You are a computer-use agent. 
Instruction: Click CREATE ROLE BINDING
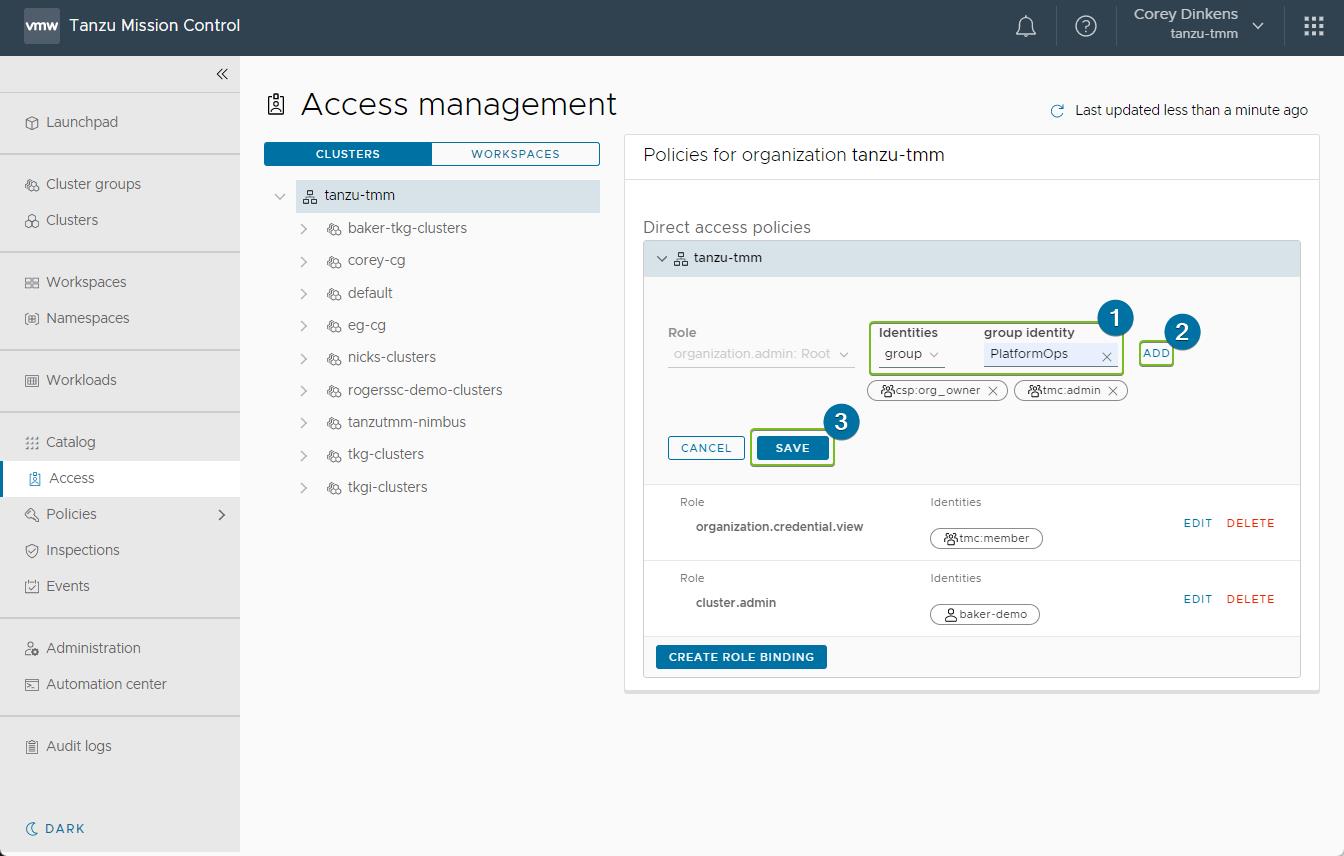741,657
